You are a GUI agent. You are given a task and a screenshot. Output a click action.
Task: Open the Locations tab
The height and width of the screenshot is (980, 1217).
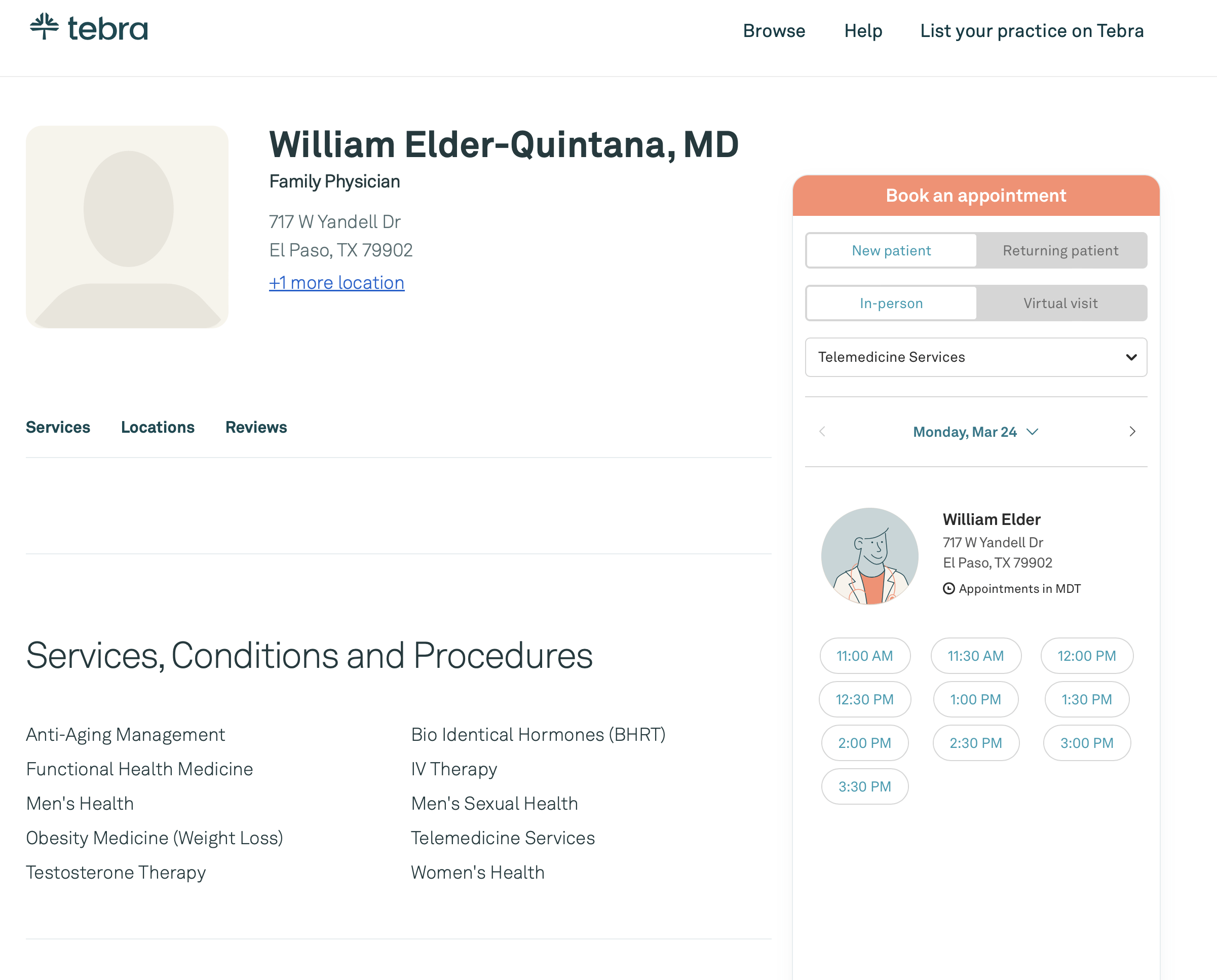point(158,427)
